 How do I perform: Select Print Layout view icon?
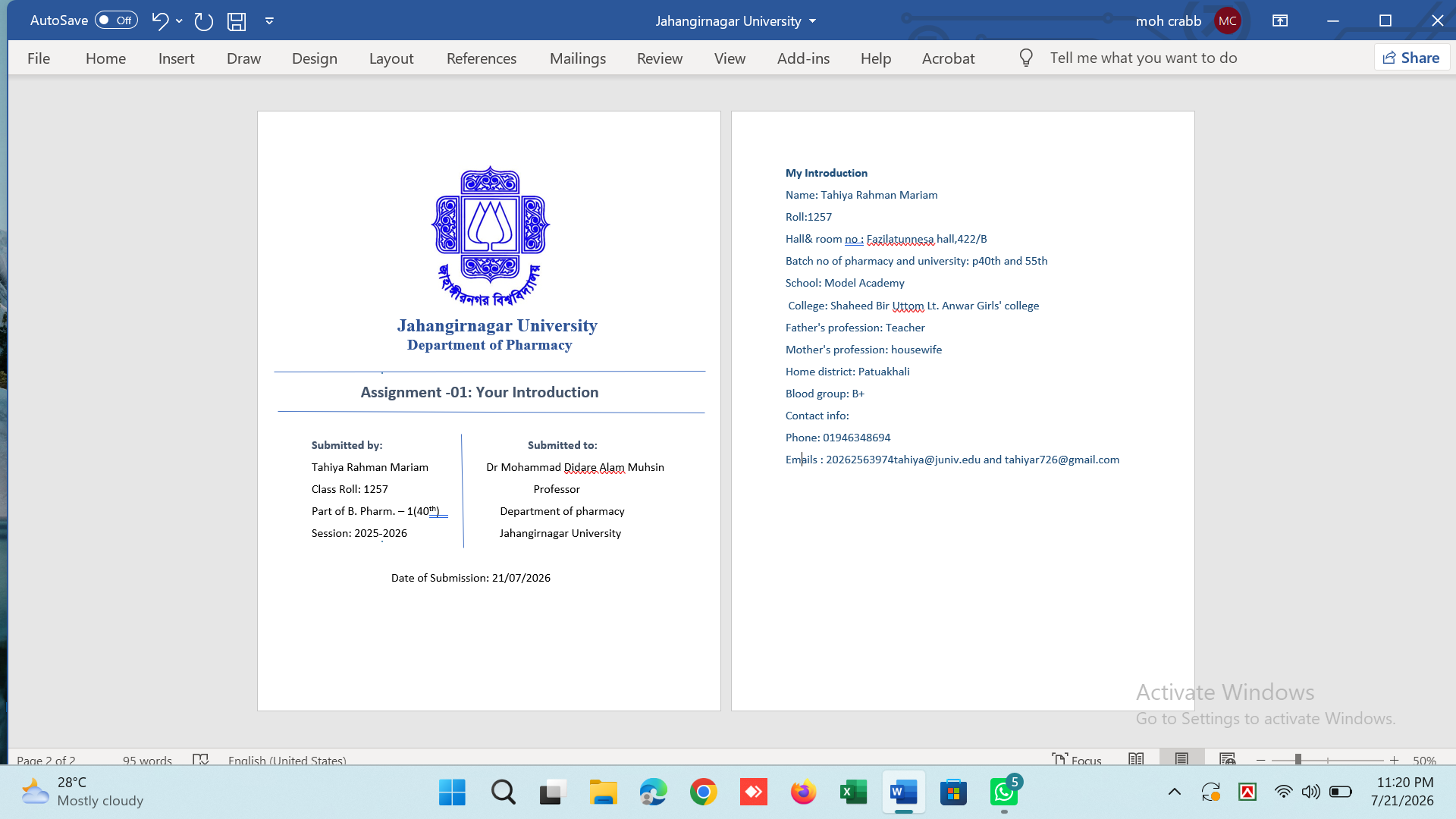(x=1181, y=759)
